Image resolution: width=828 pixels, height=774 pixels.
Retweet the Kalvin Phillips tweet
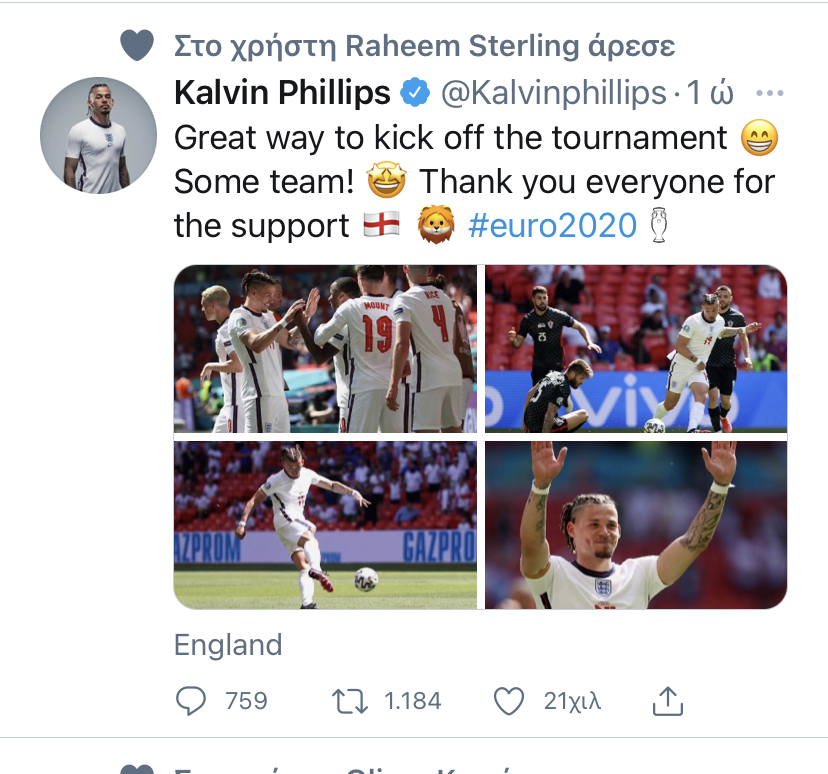point(350,701)
